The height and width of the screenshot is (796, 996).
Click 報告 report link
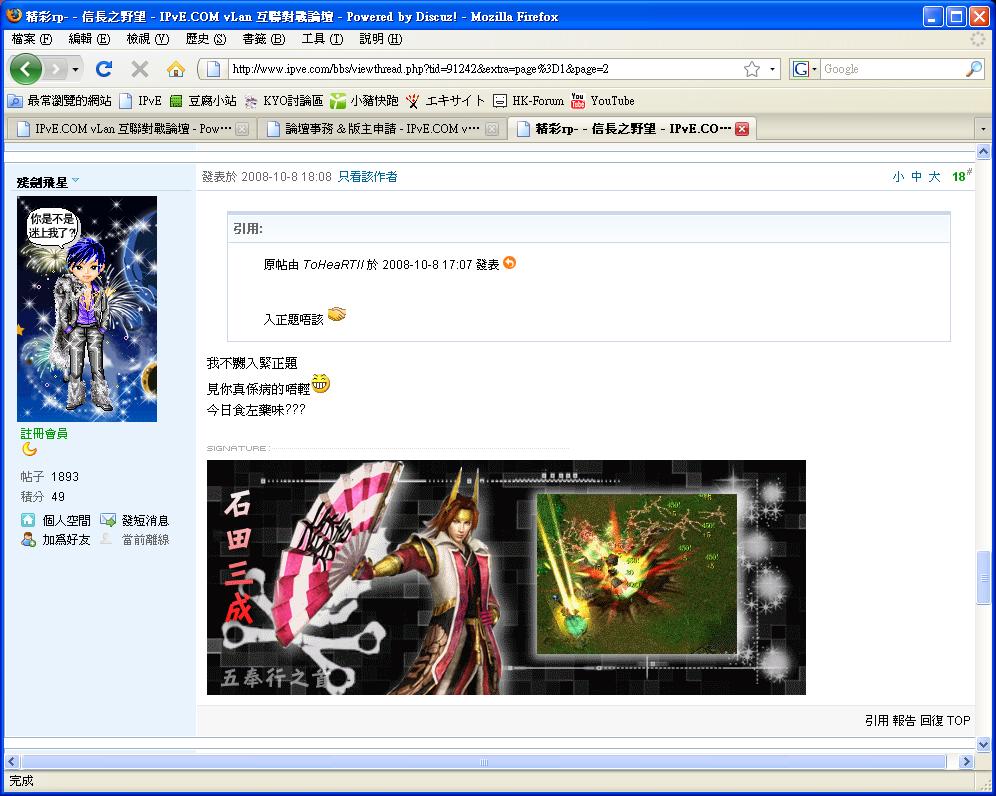pos(904,720)
